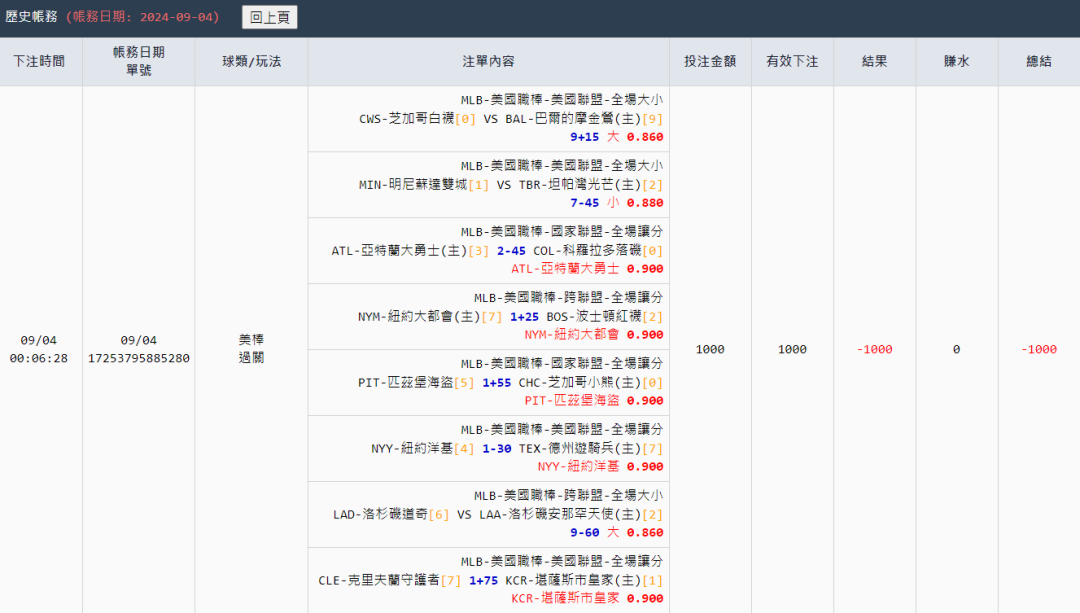The height and width of the screenshot is (613, 1080).
Task: Click the 7-45 小 0.880 odds line
Action: pyautogui.click(x=616, y=202)
